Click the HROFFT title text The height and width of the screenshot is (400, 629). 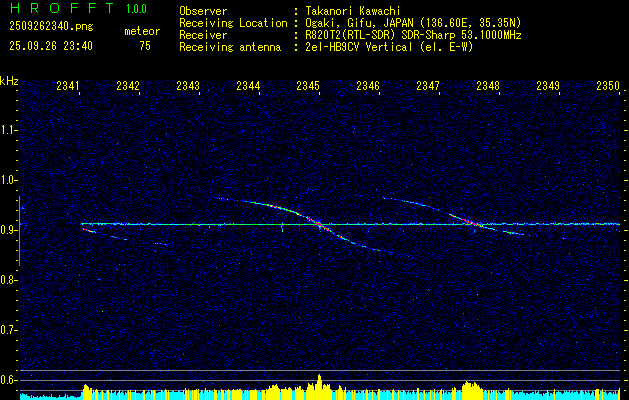pos(61,8)
